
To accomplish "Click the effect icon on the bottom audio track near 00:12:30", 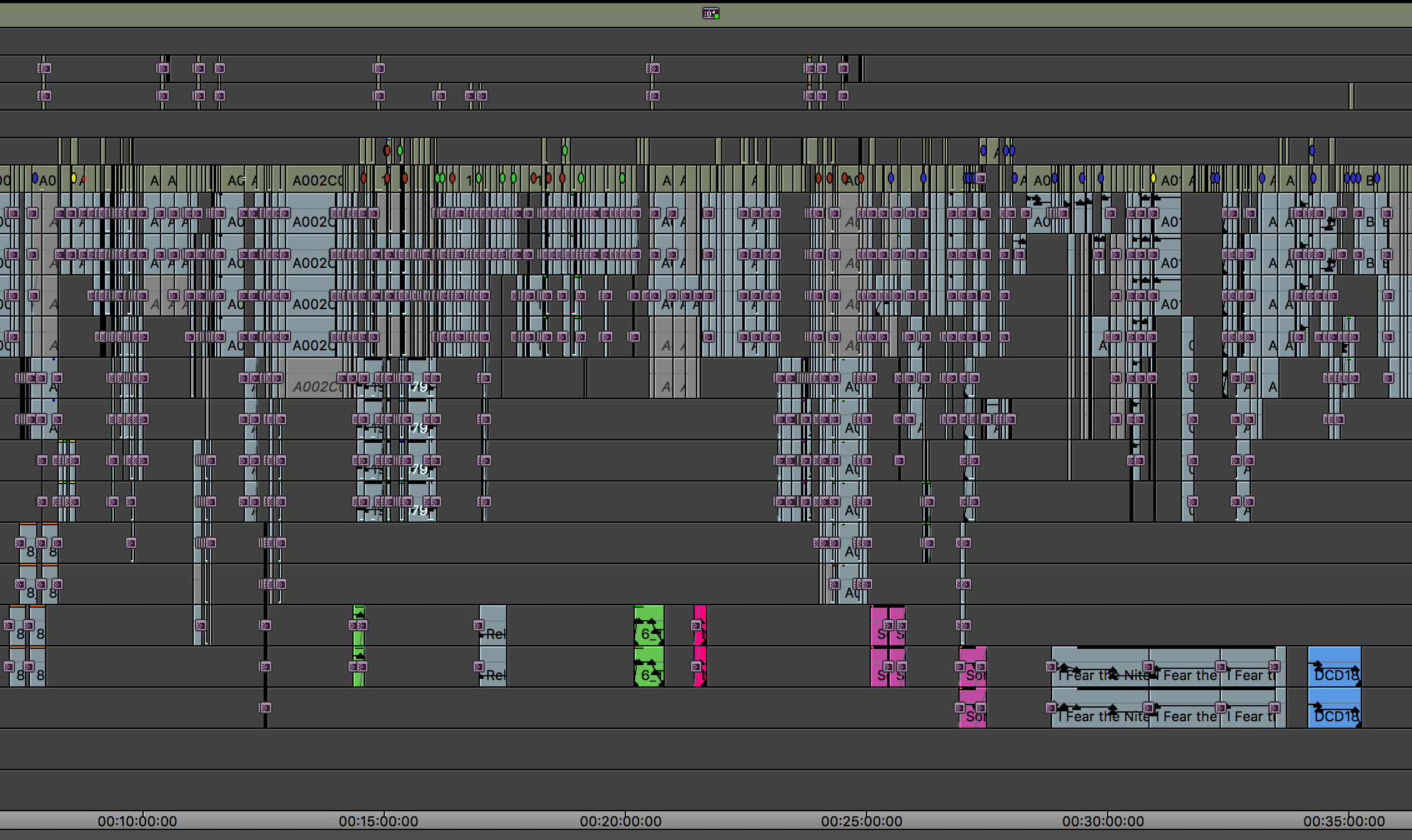I will click(266, 708).
